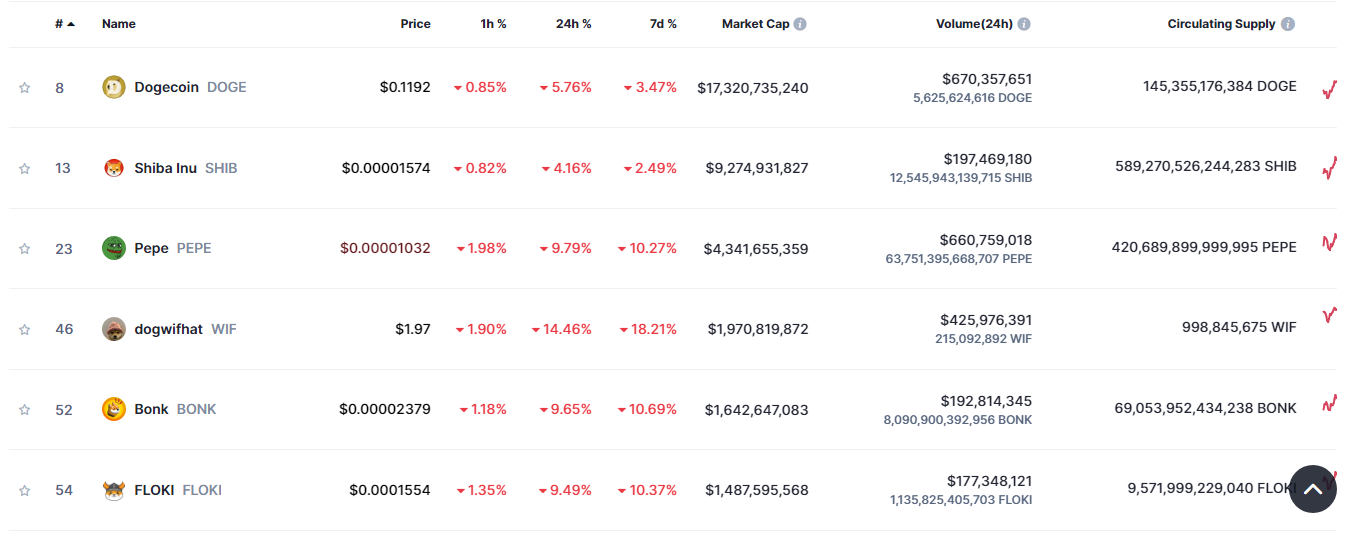Click dogwifhat market cap $1,970,819,872
This screenshot has width=1345, height=533.
point(758,329)
